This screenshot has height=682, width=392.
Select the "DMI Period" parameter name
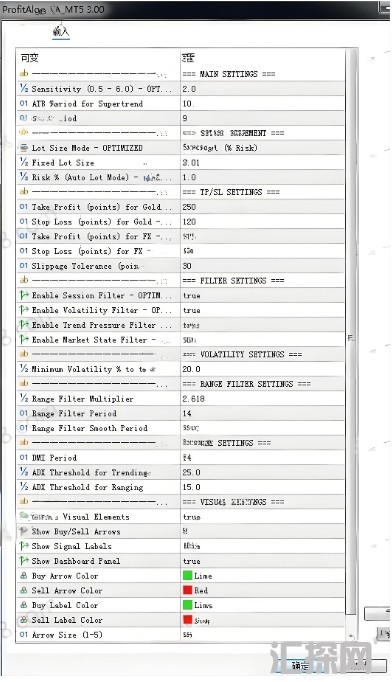click(54, 458)
